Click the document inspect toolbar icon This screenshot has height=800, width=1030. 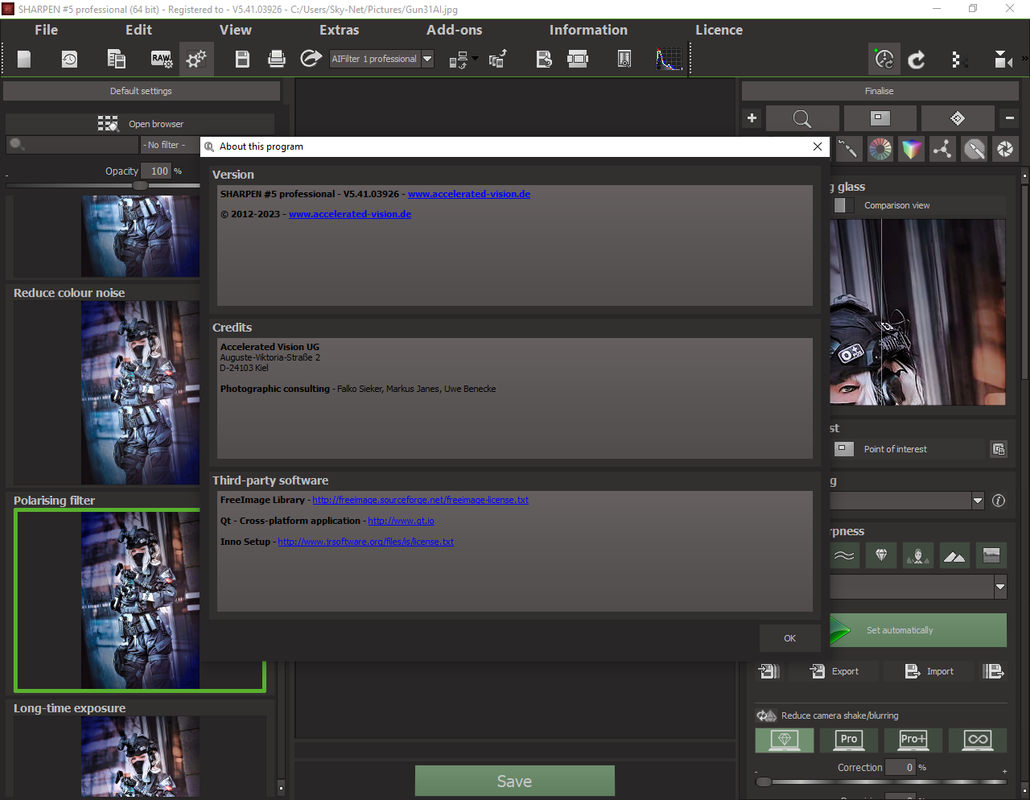click(x=624, y=59)
